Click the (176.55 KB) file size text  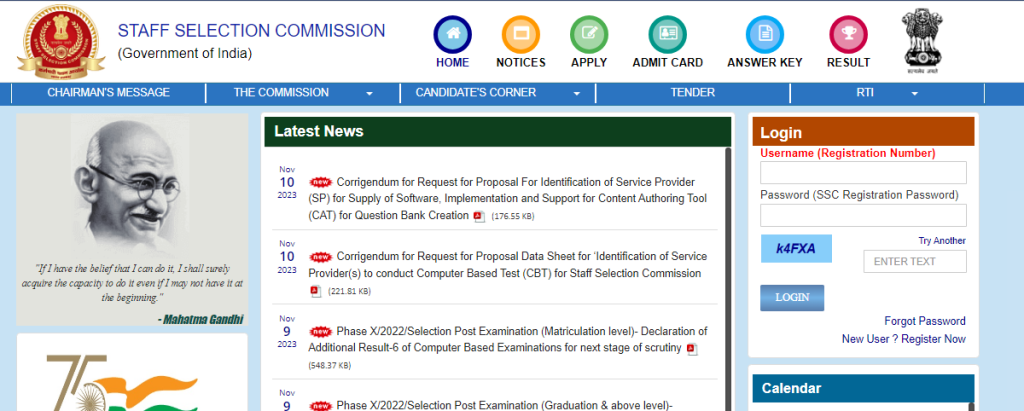pos(513,216)
